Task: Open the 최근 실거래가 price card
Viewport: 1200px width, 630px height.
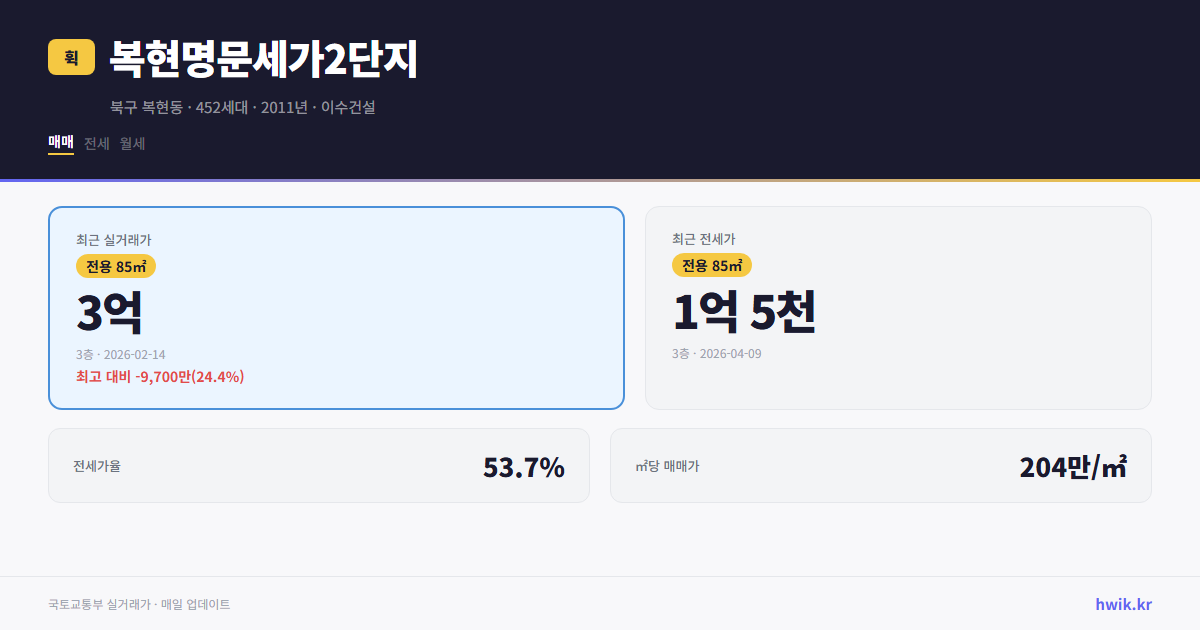Action: [336, 307]
